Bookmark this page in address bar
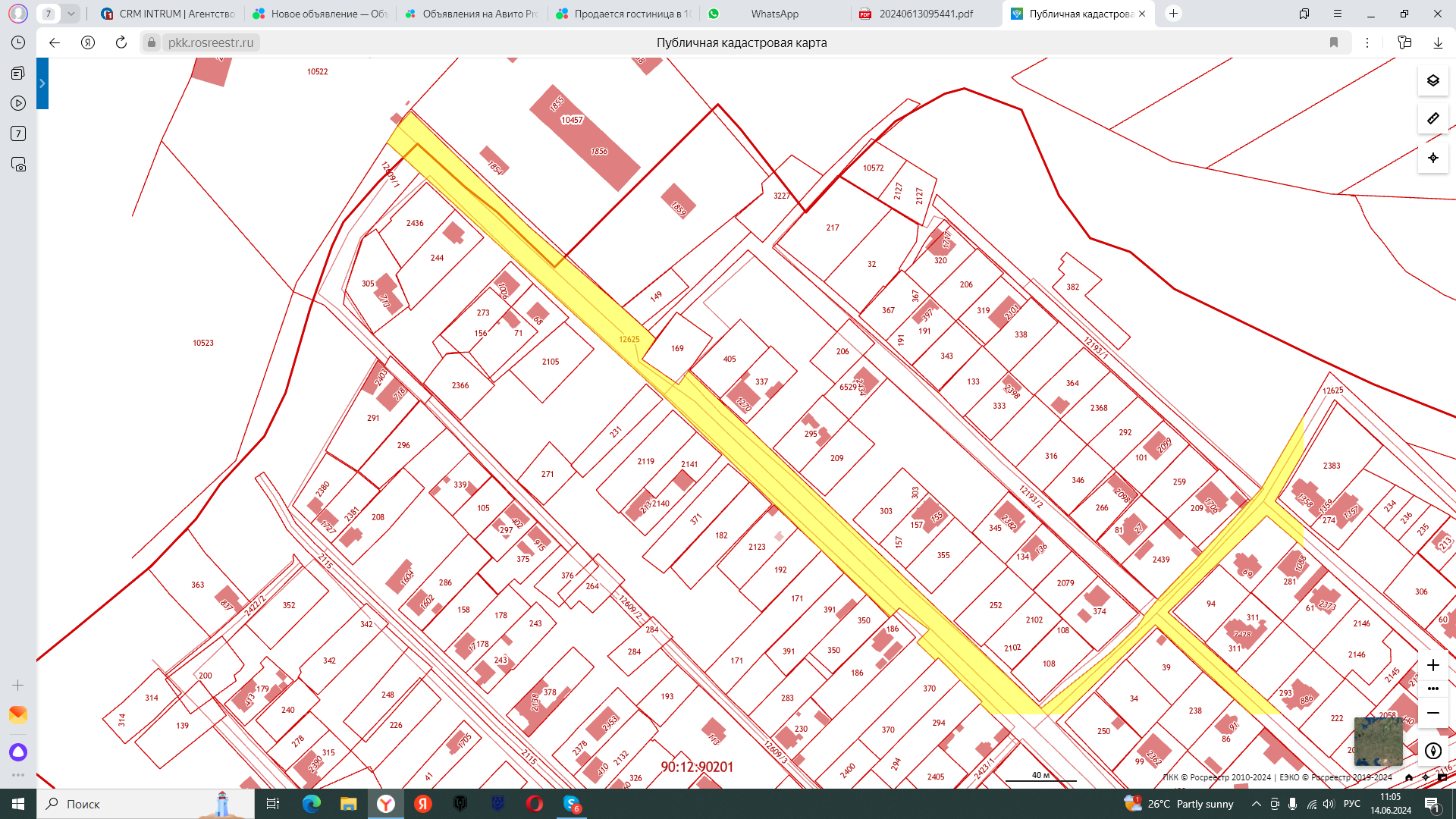 tap(1334, 42)
